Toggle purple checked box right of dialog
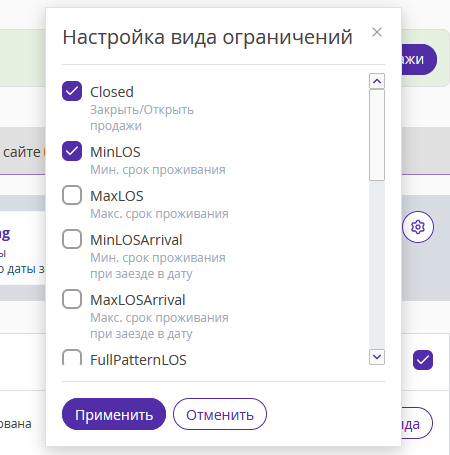 (x=423, y=360)
